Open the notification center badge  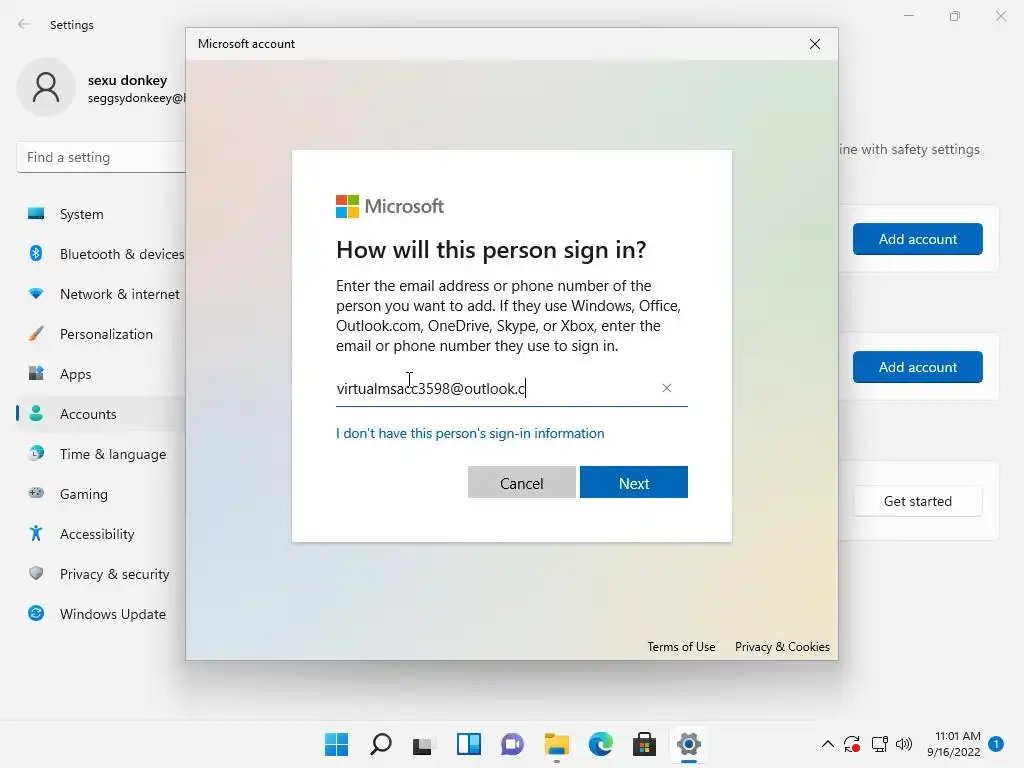[x=996, y=743]
